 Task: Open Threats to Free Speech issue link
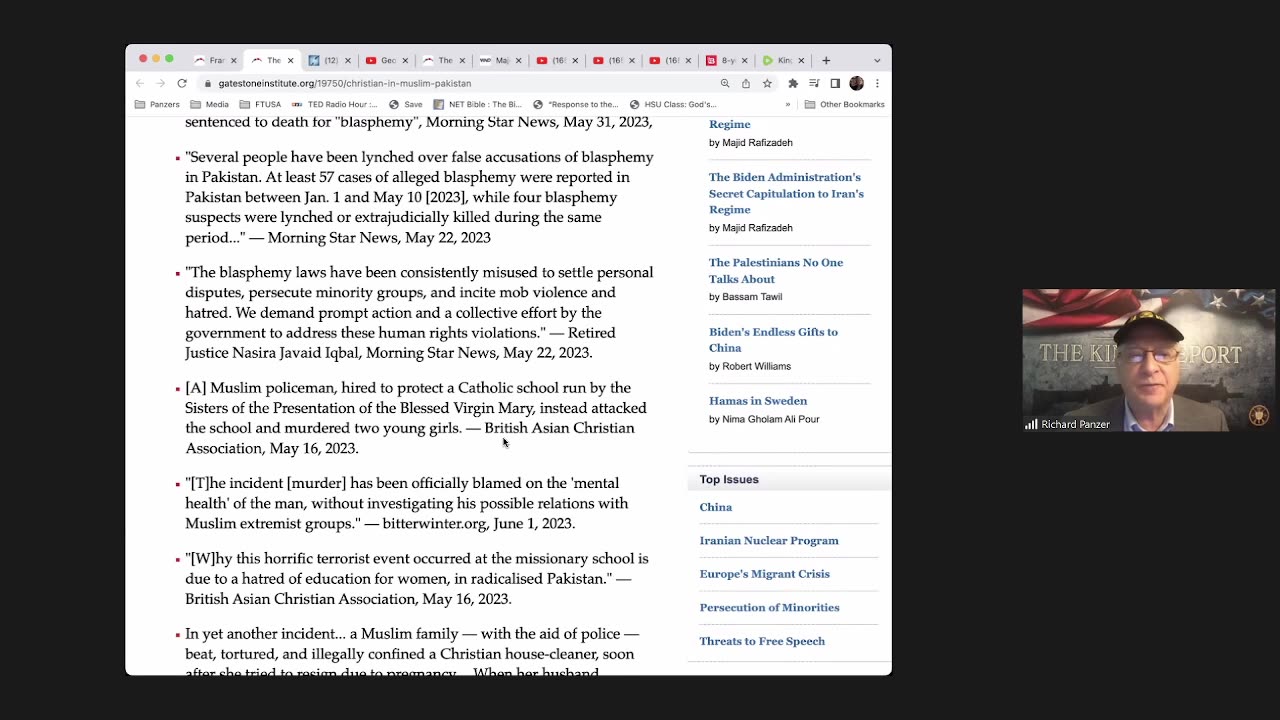point(762,641)
